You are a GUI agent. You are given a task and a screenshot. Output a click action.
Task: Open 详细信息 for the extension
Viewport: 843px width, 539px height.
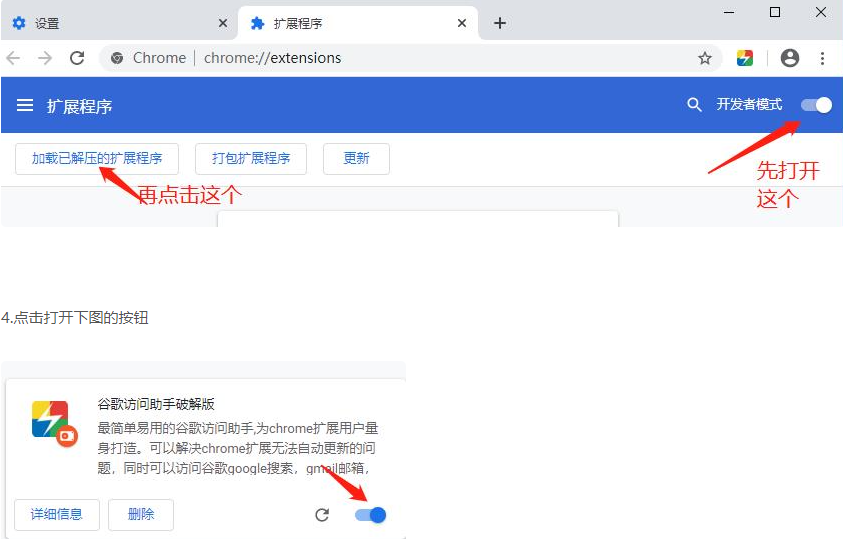click(x=56, y=515)
